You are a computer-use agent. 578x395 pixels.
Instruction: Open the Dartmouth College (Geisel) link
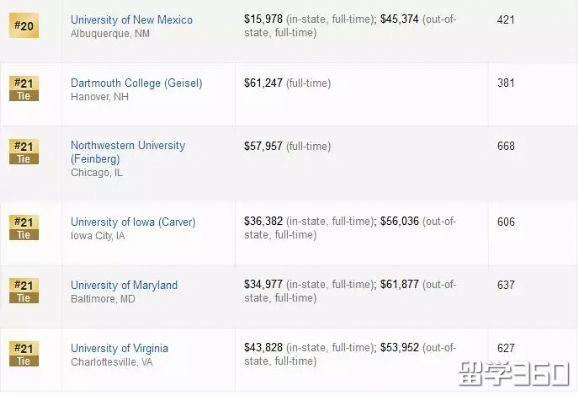pyautogui.click(x=136, y=83)
